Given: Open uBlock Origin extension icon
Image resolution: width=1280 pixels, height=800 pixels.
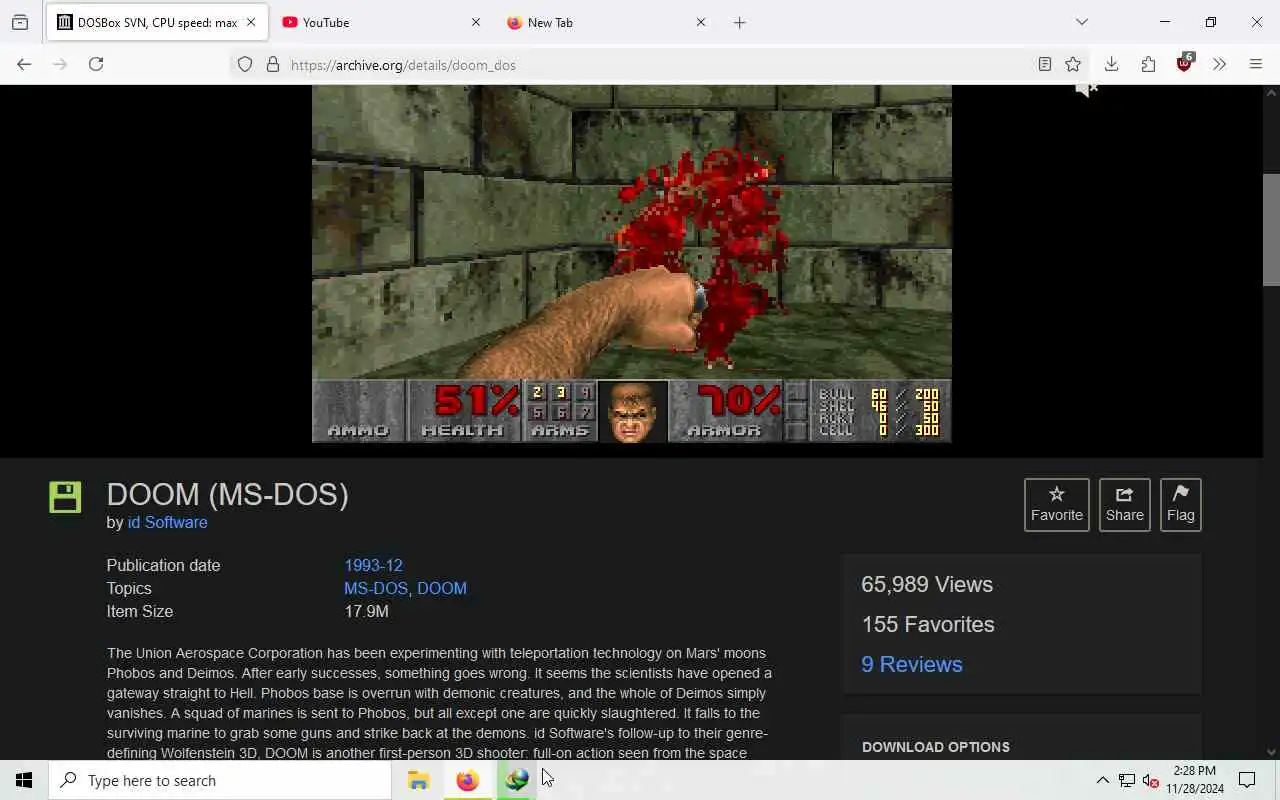Looking at the screenshot, I should (x=1185, y=64).
